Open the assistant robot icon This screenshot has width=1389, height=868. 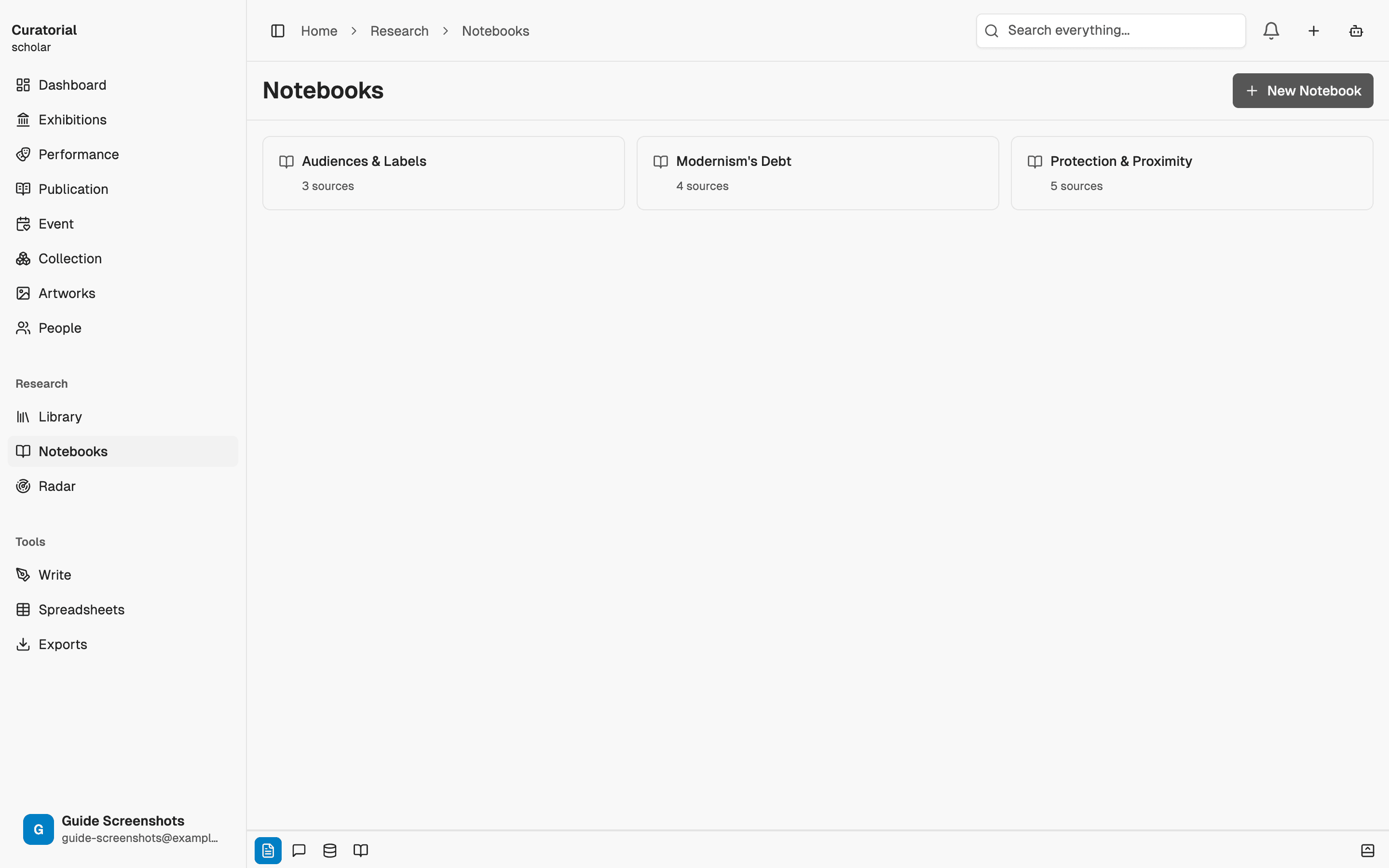point(1356,31)
